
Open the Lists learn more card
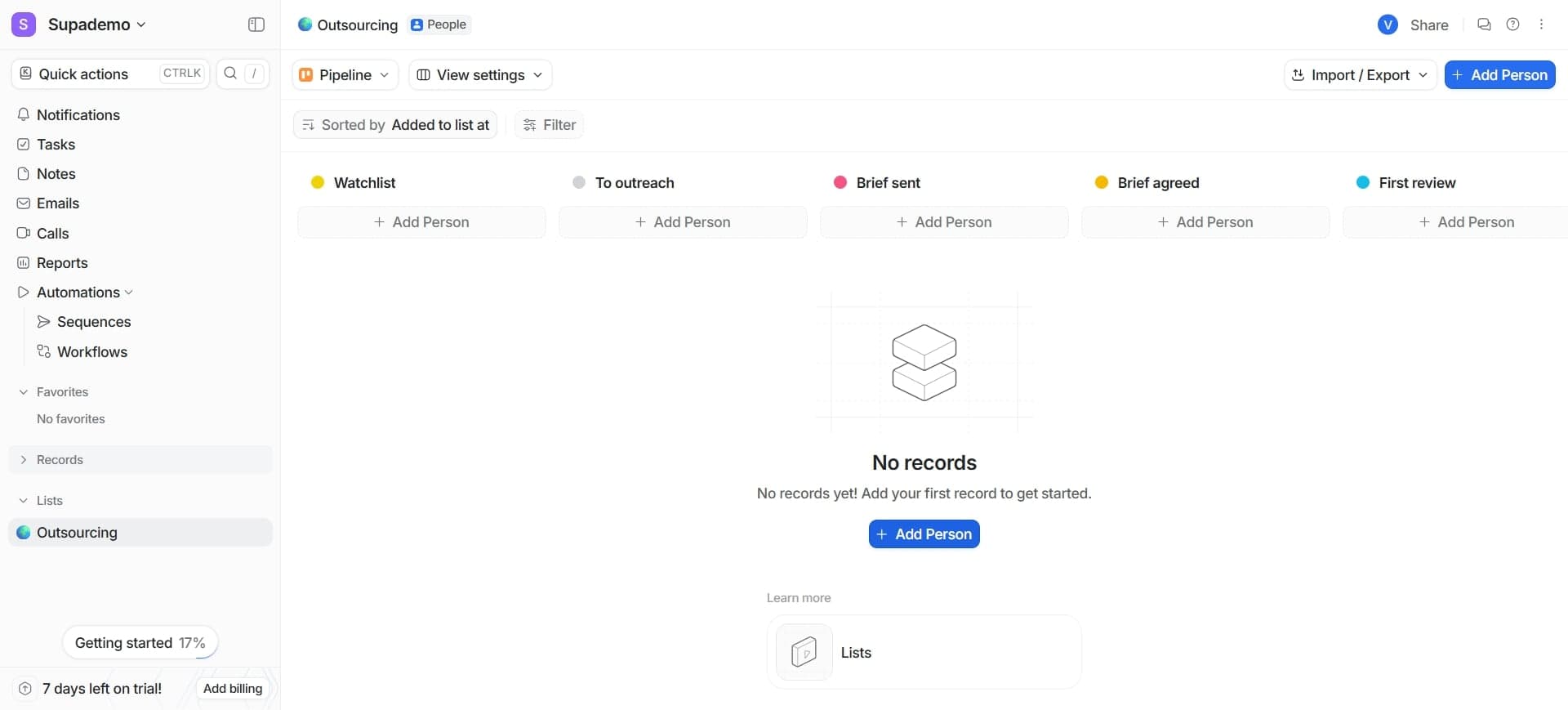[x=924, y=652]
